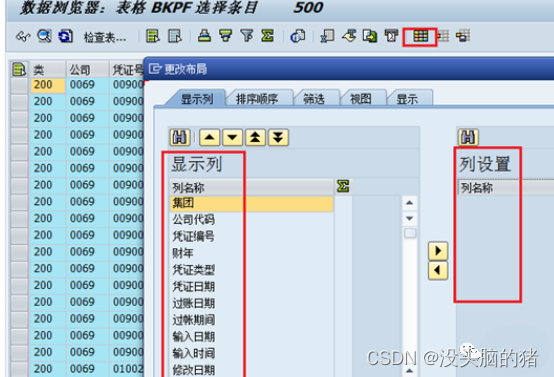Viewport: 554px width, 377px height.
Task: Open the 筛选 tab
Action: 314,99
